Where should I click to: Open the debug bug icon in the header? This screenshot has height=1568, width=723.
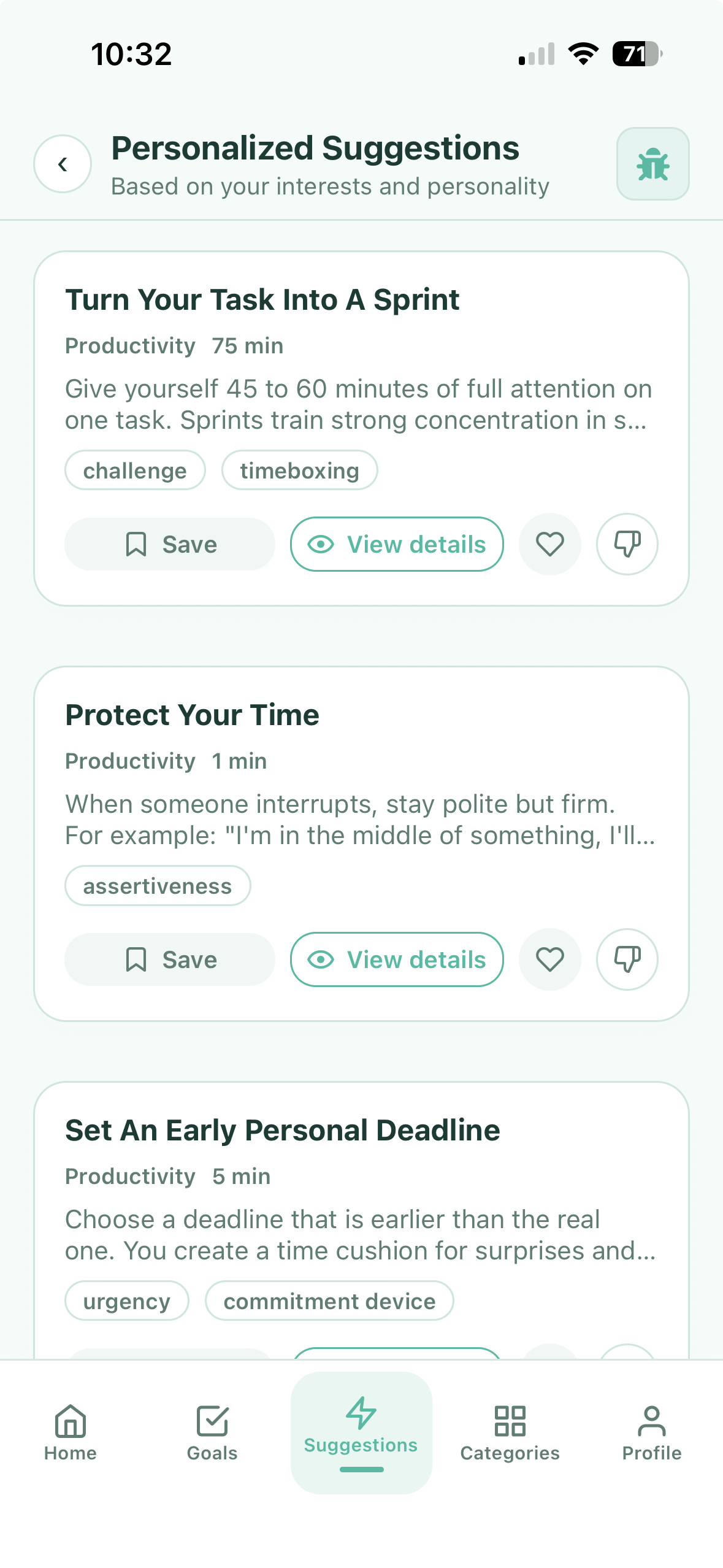click(x=652, y=164)
